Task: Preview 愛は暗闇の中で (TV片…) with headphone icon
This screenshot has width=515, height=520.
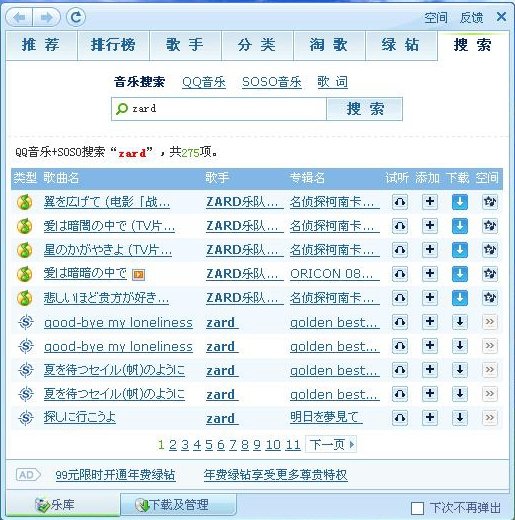Action: coord(400,226)
